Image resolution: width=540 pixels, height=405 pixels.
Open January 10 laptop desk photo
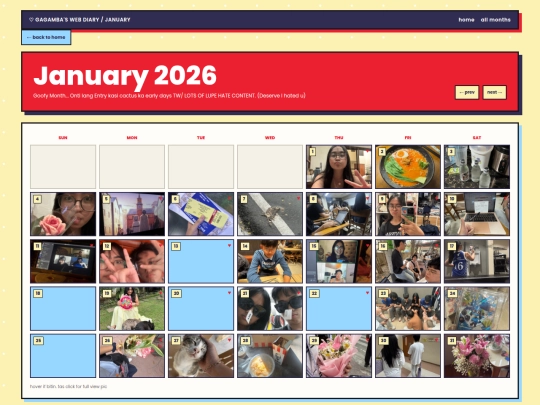pyautogui.click(x=477, y=214)
